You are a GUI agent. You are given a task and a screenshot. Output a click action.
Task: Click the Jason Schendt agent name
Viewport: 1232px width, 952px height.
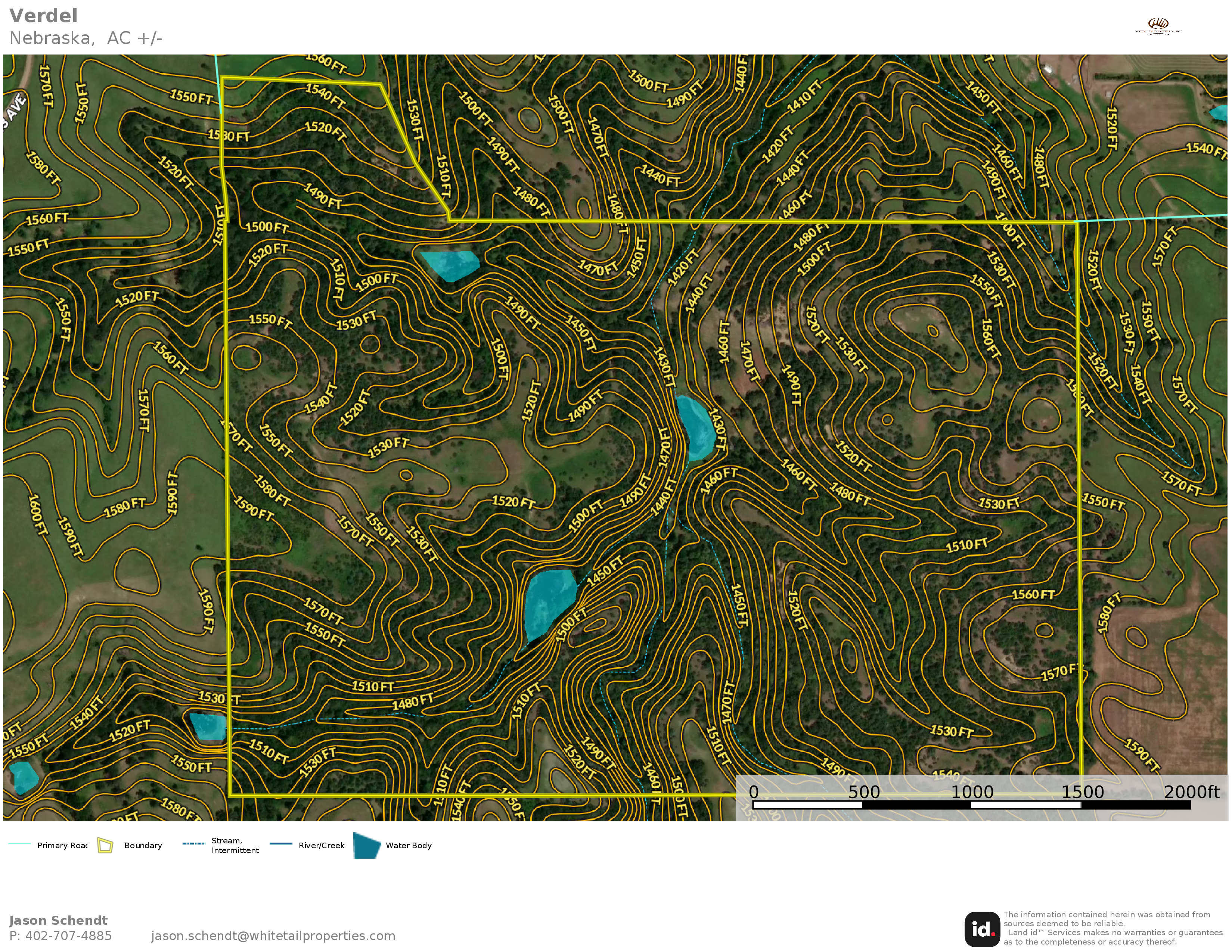[x=58, y=920]
